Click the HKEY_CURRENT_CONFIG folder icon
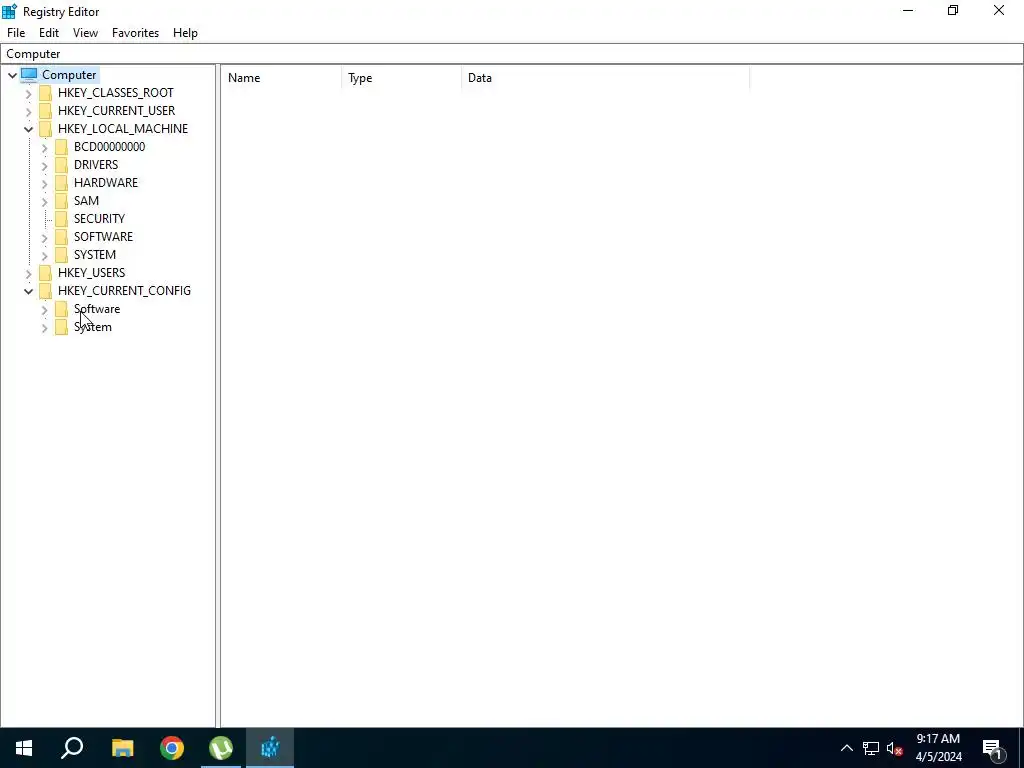This screenshot has height=768, width=1024. coord(46,291)
